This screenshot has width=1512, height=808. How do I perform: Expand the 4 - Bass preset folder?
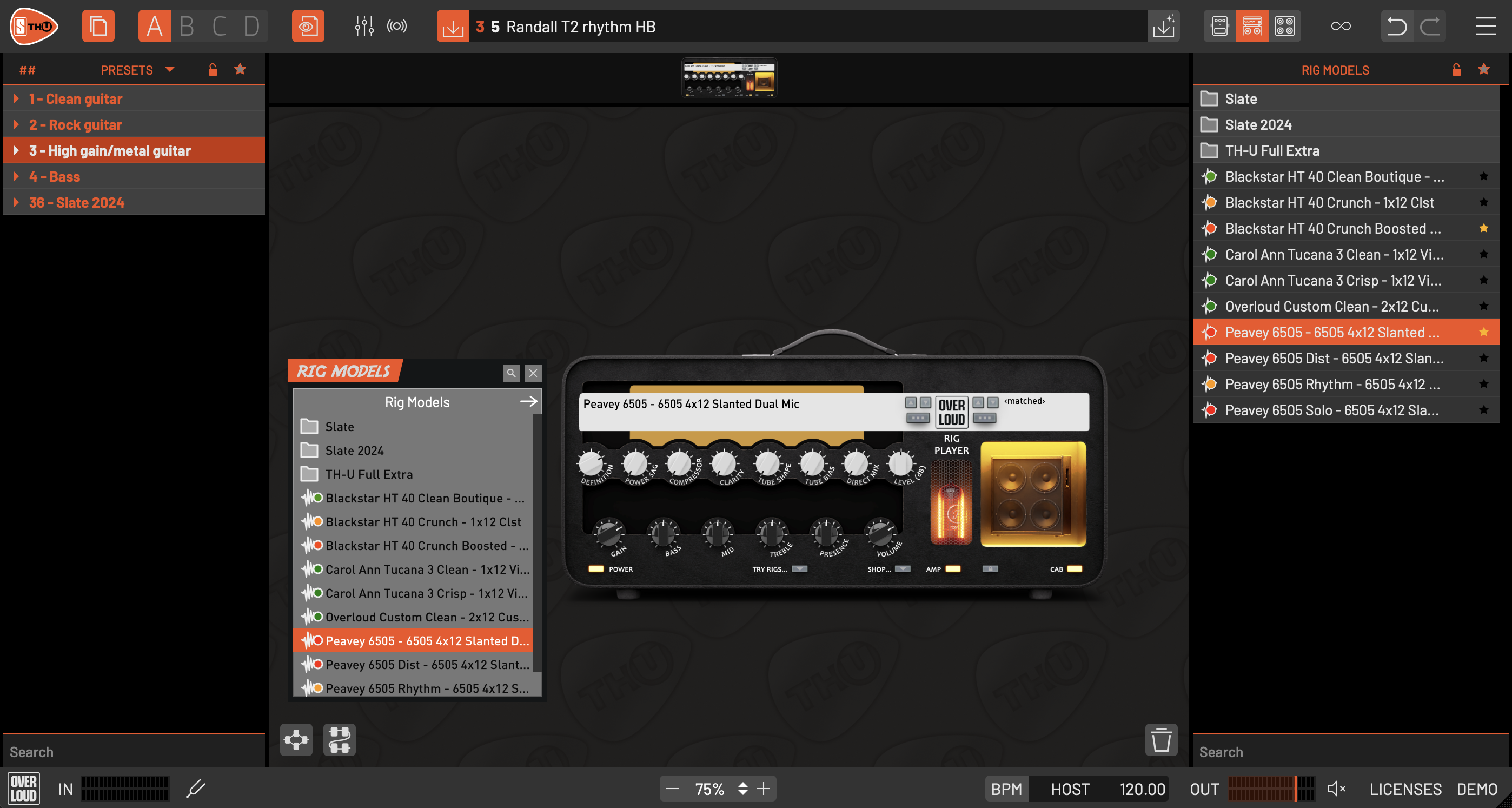[x=16, y=177]
